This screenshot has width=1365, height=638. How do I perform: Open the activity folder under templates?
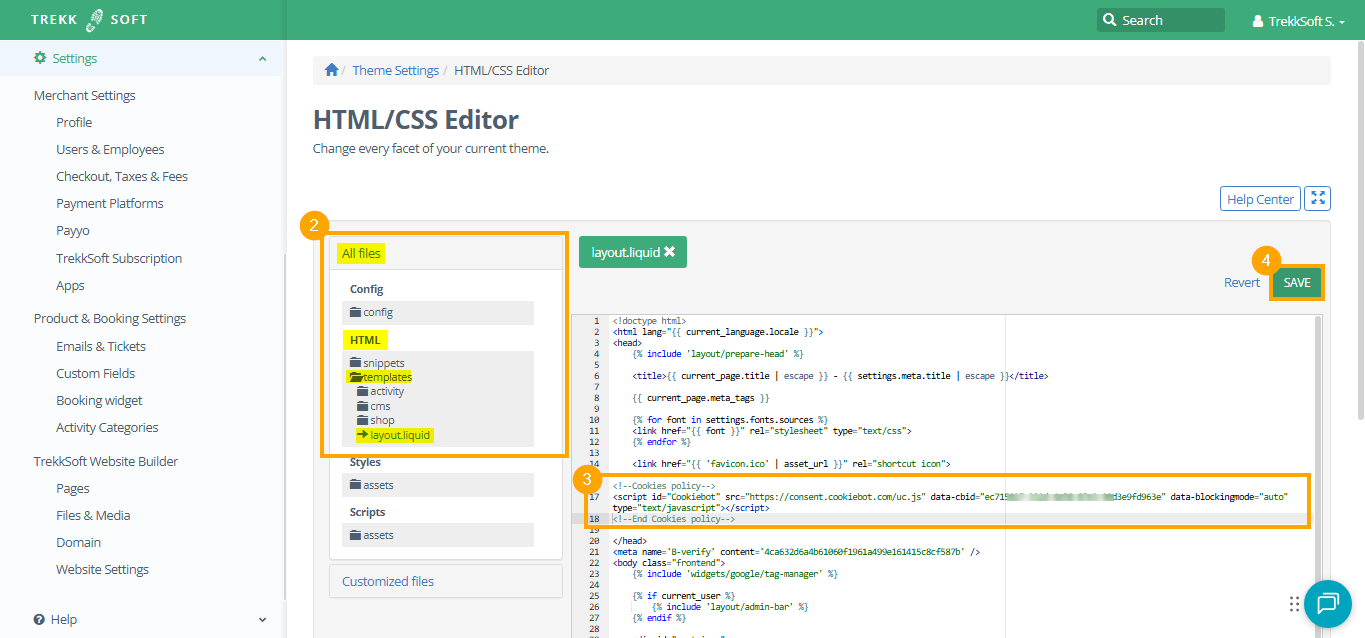pyautogui.click(x=386, y=391)
